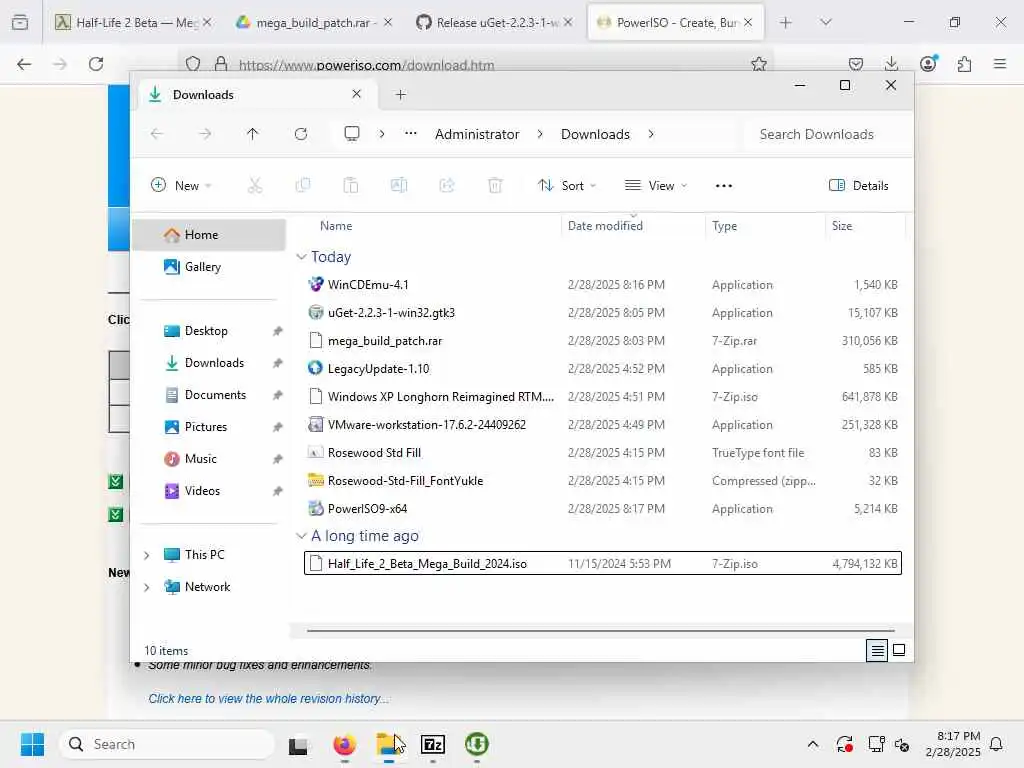Click the Copy icon in Explorer toolbar

(x=302, y=185)
